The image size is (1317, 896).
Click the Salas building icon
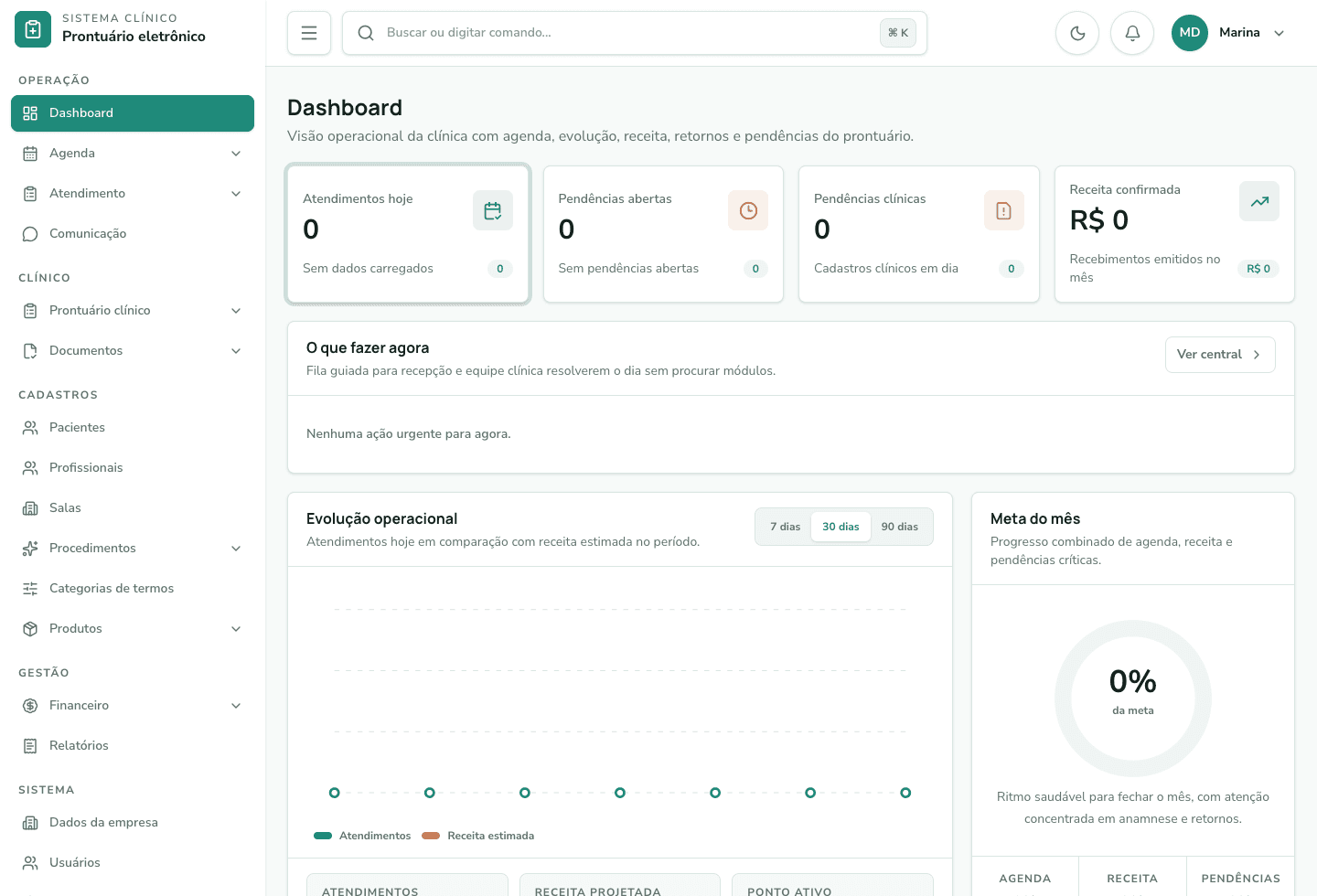(30, 508)
